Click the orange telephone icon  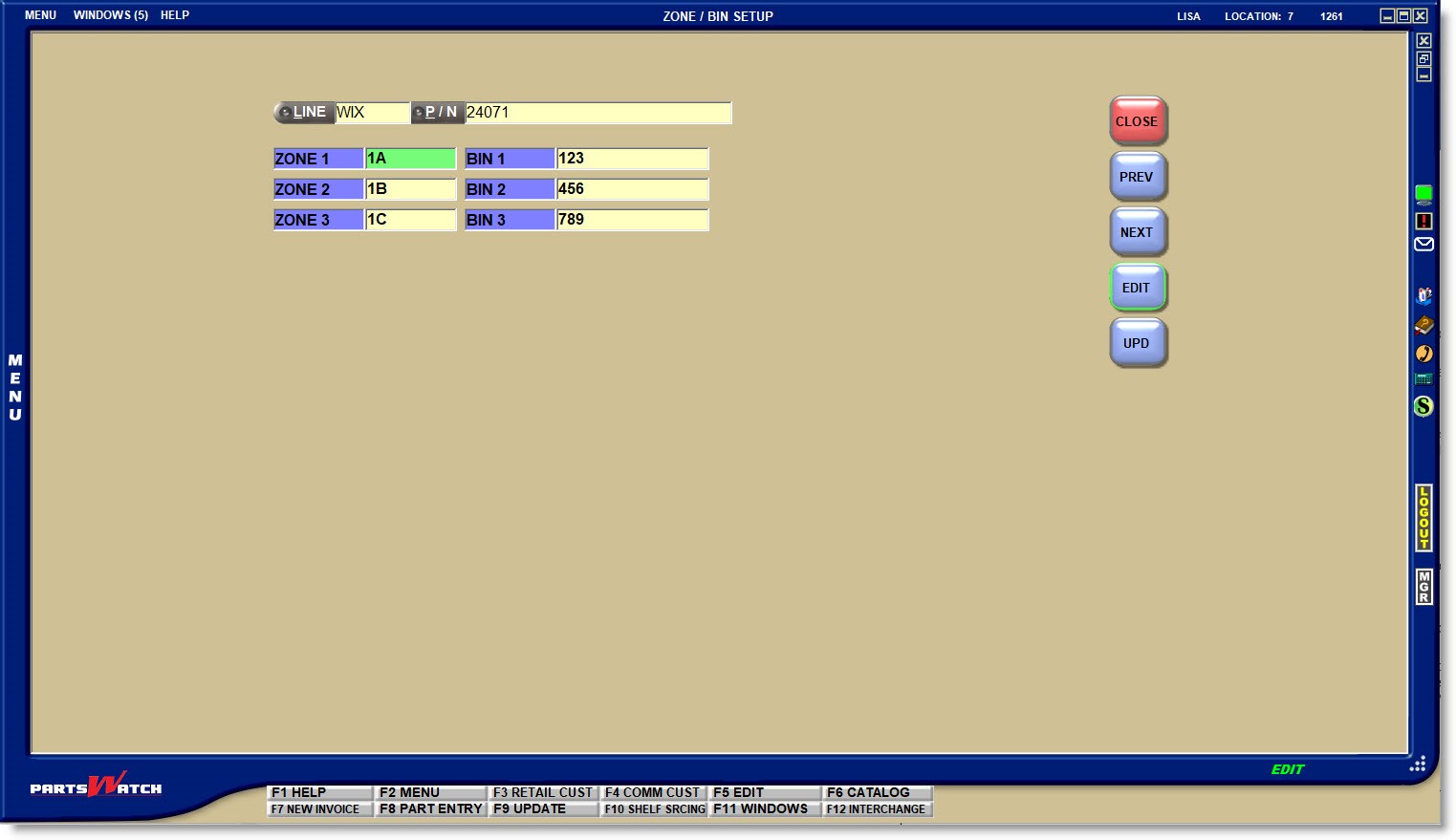[x=1423, y=354]
